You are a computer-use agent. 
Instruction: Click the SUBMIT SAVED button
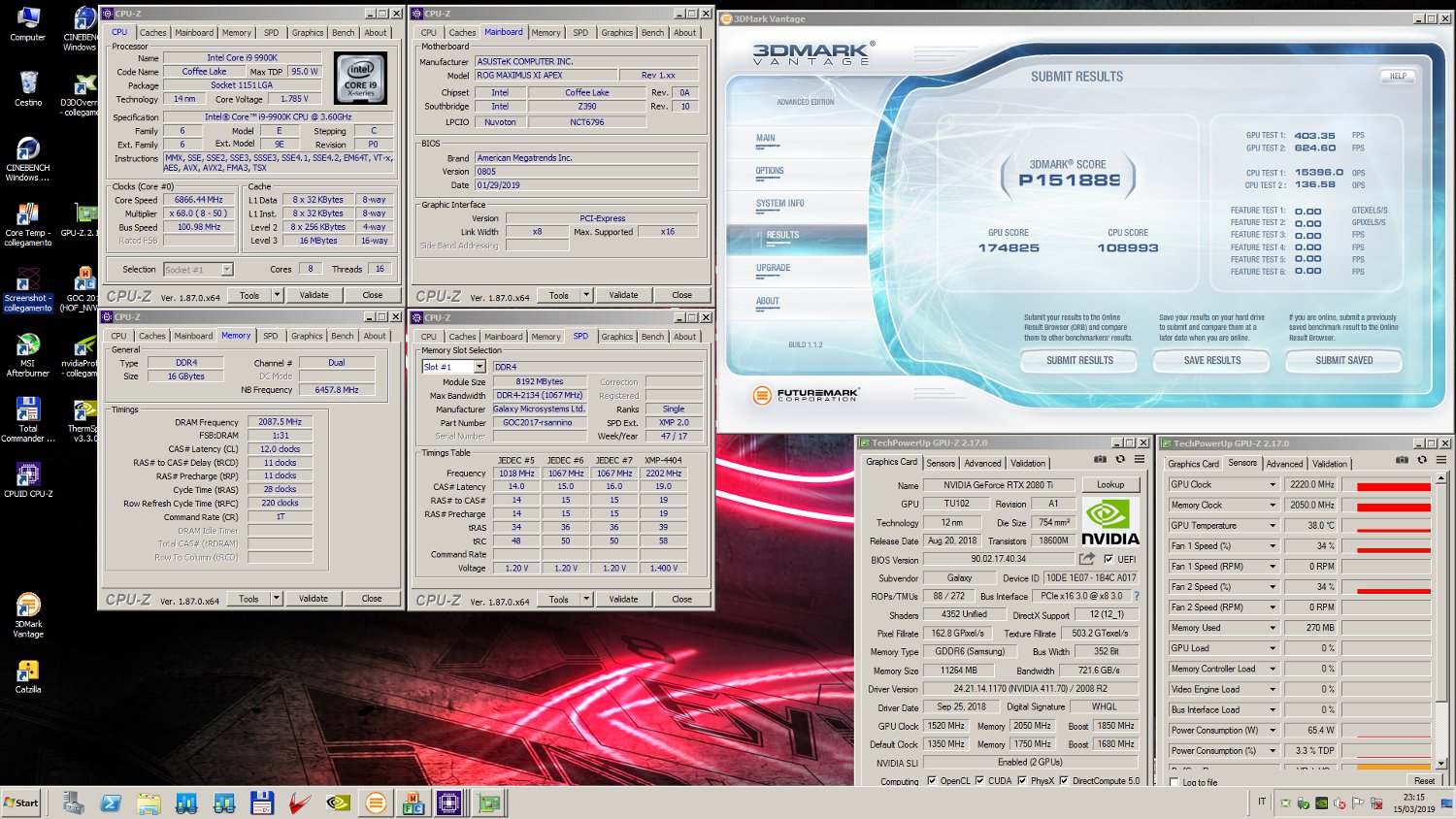point(1344,361)
